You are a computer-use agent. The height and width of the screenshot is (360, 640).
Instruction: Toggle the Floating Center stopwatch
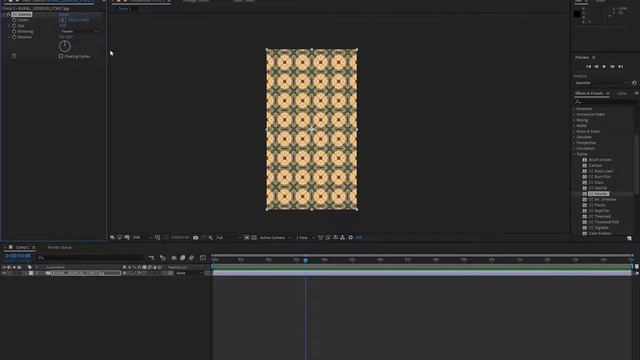click(x=14, y=56)
